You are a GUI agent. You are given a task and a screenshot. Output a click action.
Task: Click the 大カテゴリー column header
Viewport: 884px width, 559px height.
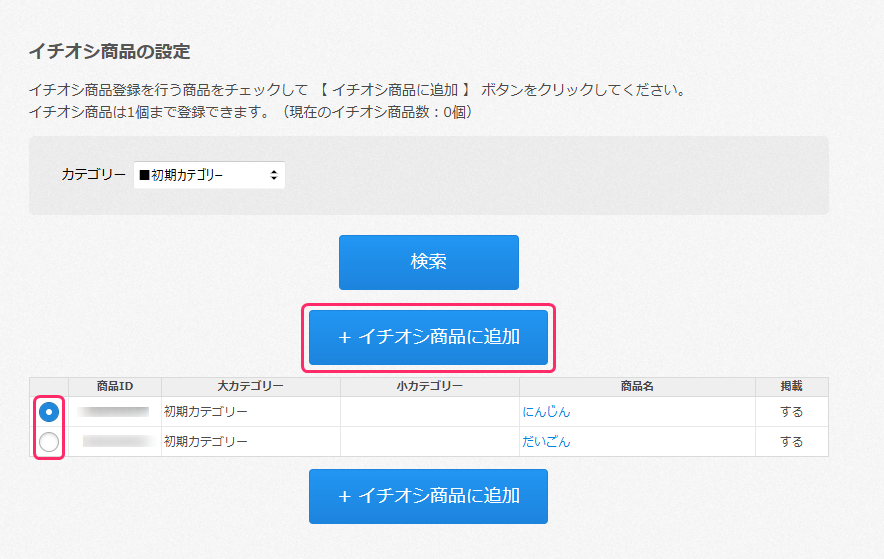tap(250, 386)
